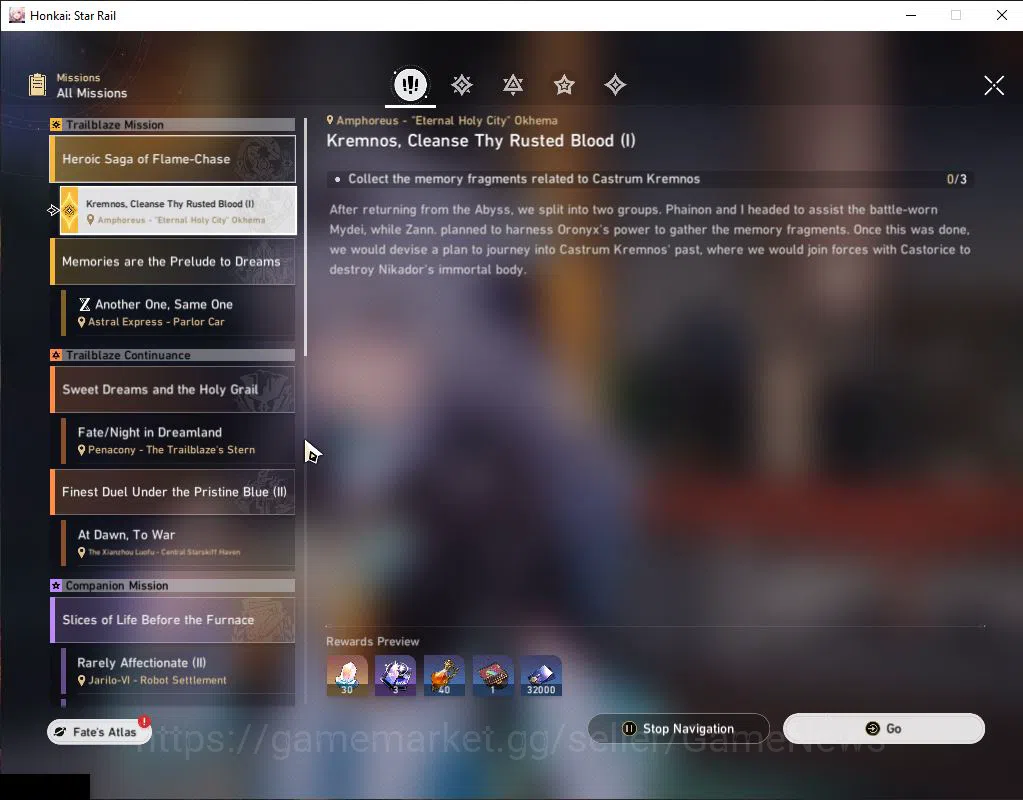This screenshot has height=800, width=1023.
Task: Open Fate/Night in Dreamland mission
Action: click(x=178, y=440)
